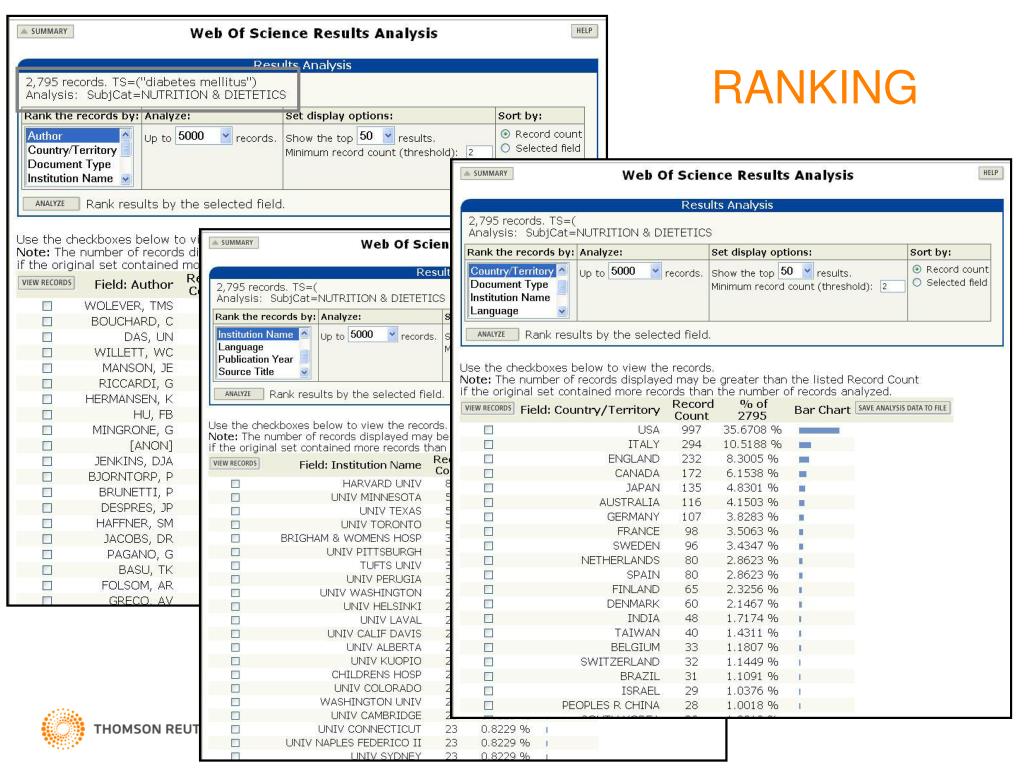Click threshold field in Author window
Image resolution: width=1024 pixels, height=768 pixels.
coord(479,152)
